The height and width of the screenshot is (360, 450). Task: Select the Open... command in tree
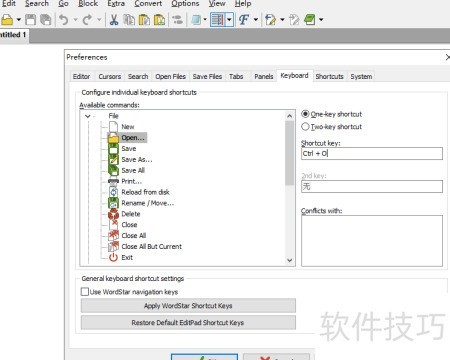coord(133,138)
